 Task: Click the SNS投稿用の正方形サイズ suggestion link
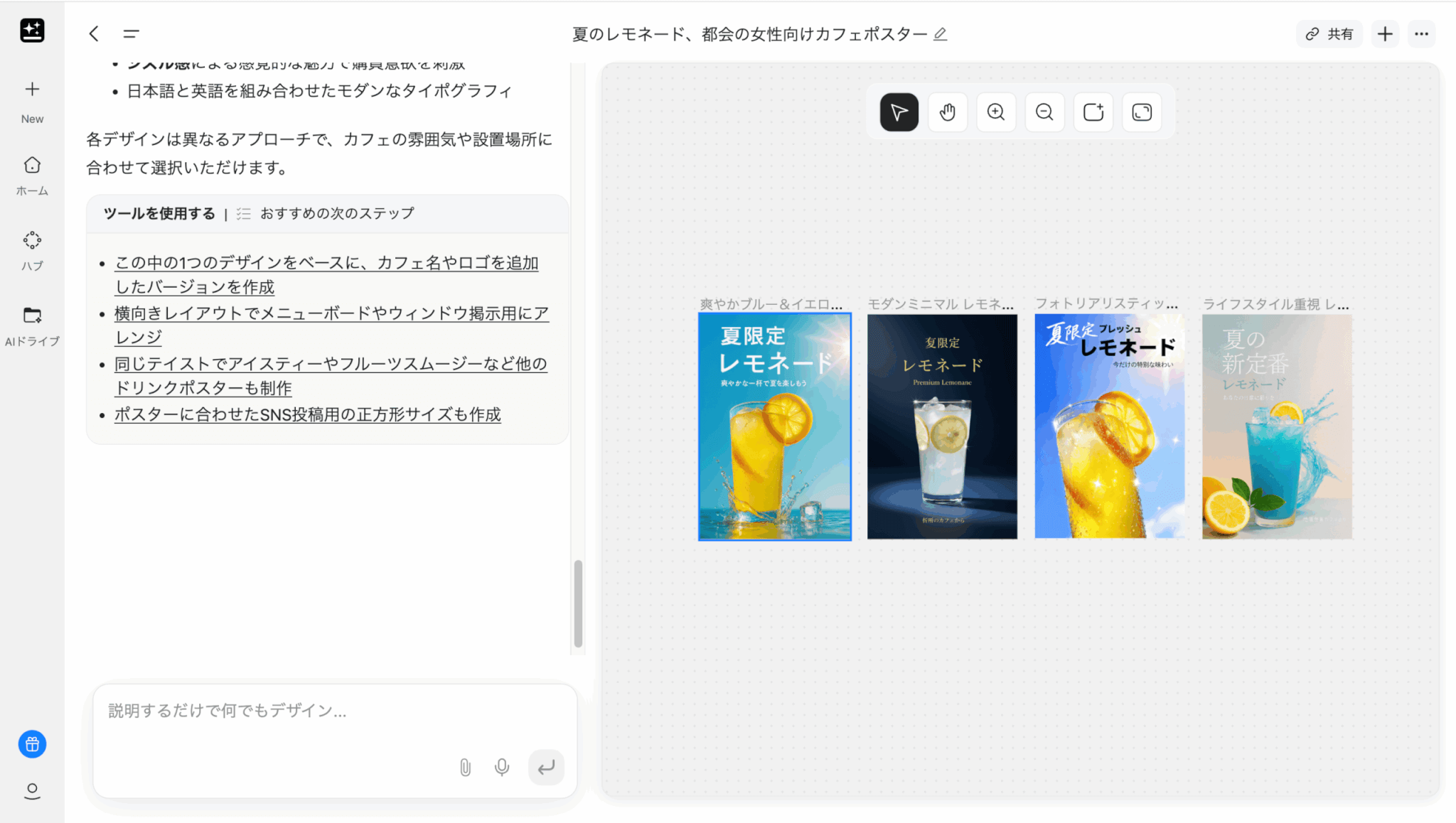coord(307,414)
